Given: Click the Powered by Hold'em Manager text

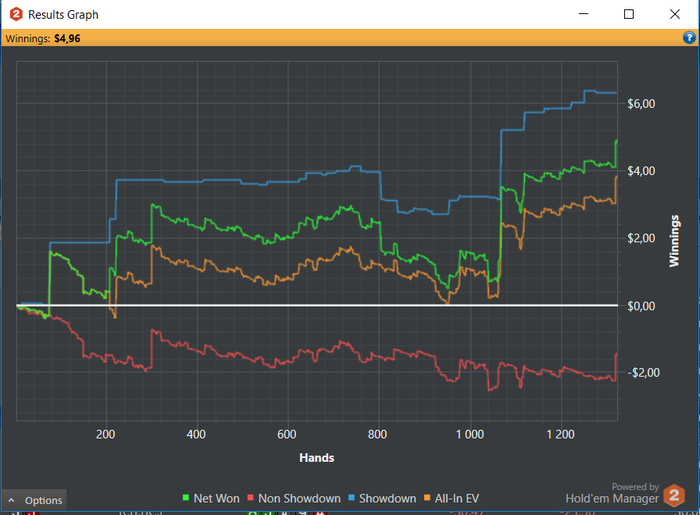Looking at the screenshot, I should pos(612,494).
